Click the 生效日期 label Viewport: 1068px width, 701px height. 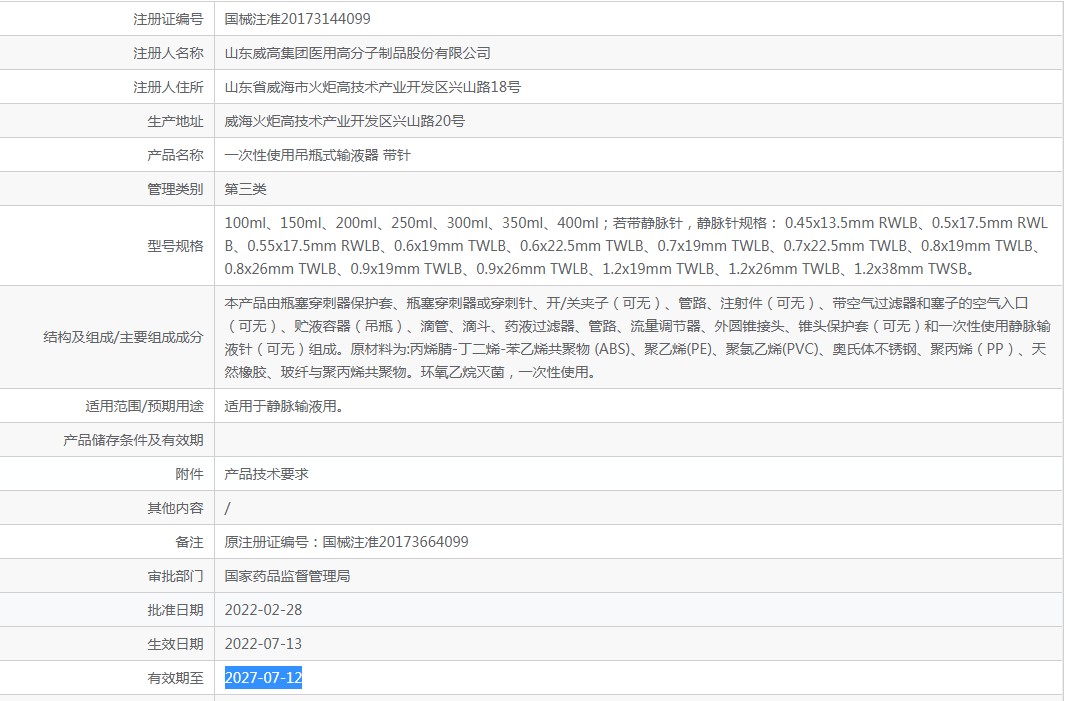click(x=175, y=644)
